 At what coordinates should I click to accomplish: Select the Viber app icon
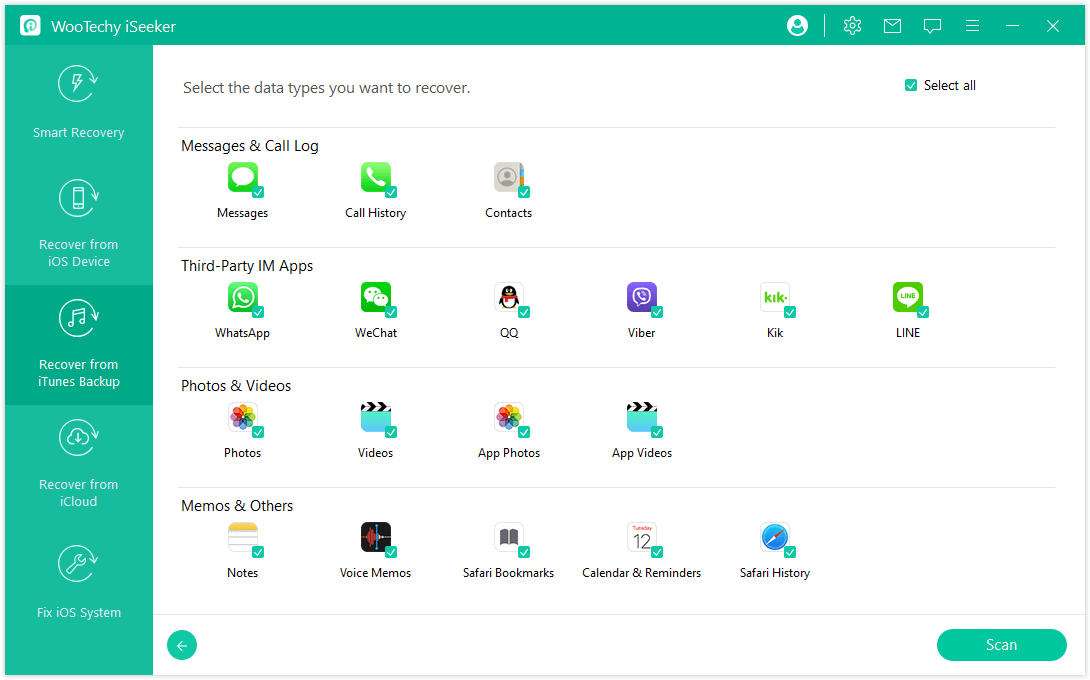tap(642, 298)
